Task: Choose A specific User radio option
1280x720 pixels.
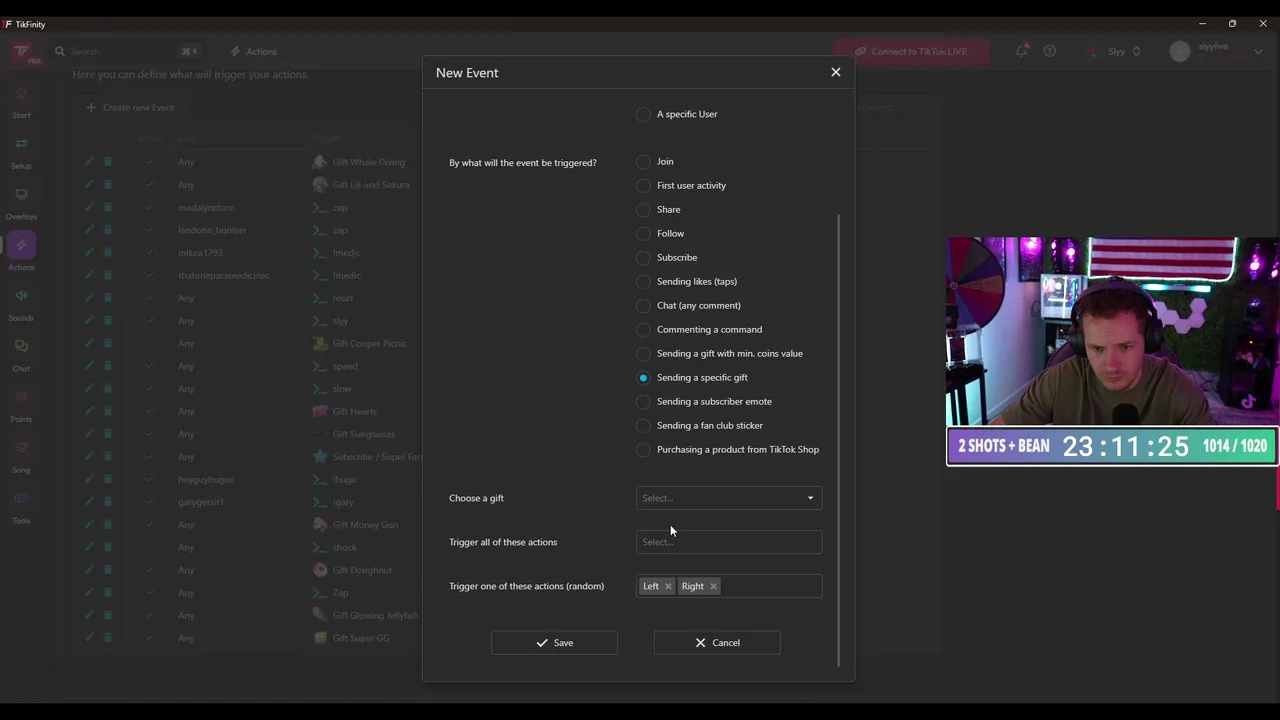Action: pyautogui.click(x=643, y=115)
